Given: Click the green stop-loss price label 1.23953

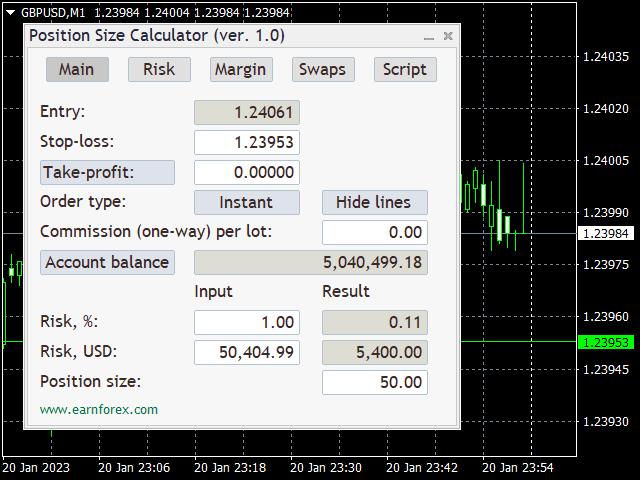Looking at the screenshot, I should click(606, 342).
